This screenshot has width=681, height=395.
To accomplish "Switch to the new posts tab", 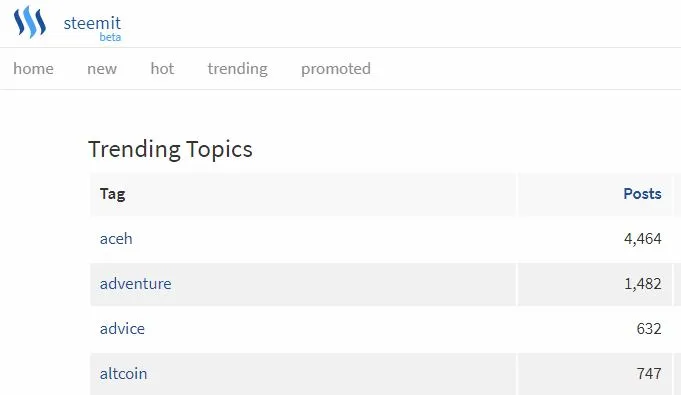I will pos(102,69).
